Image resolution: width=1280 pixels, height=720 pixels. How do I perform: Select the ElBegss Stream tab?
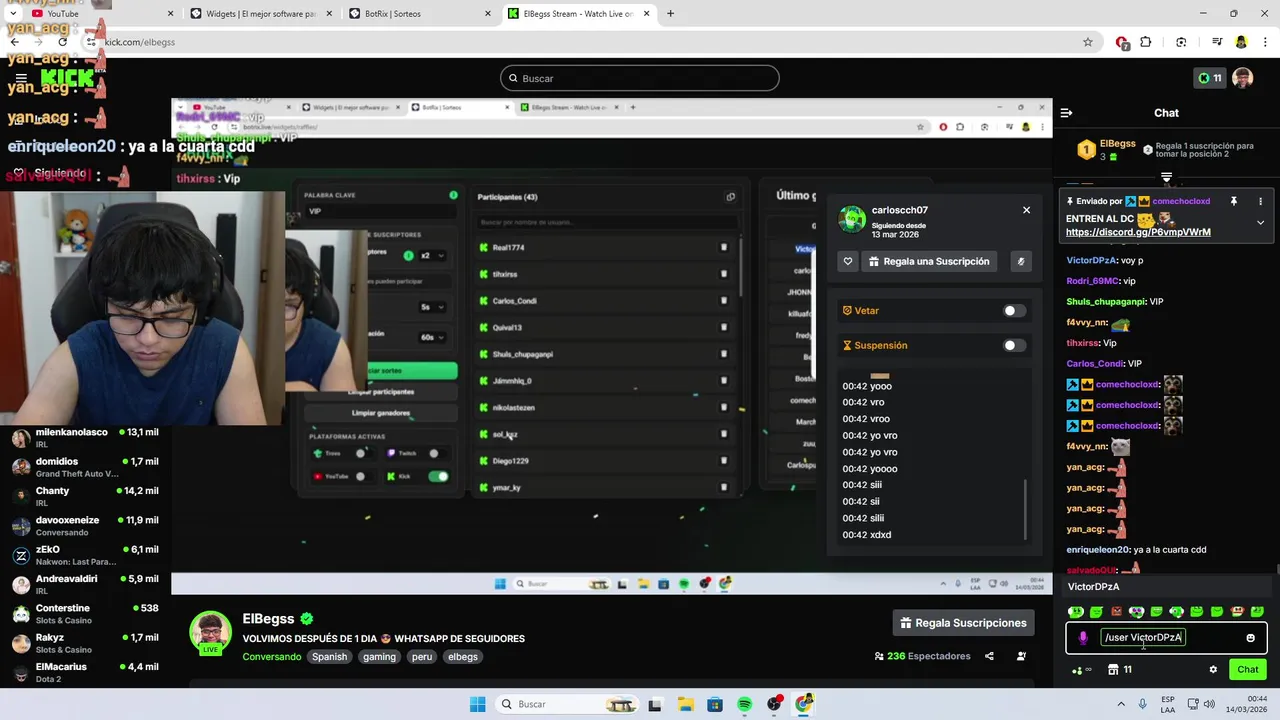(x=580, y=14)
